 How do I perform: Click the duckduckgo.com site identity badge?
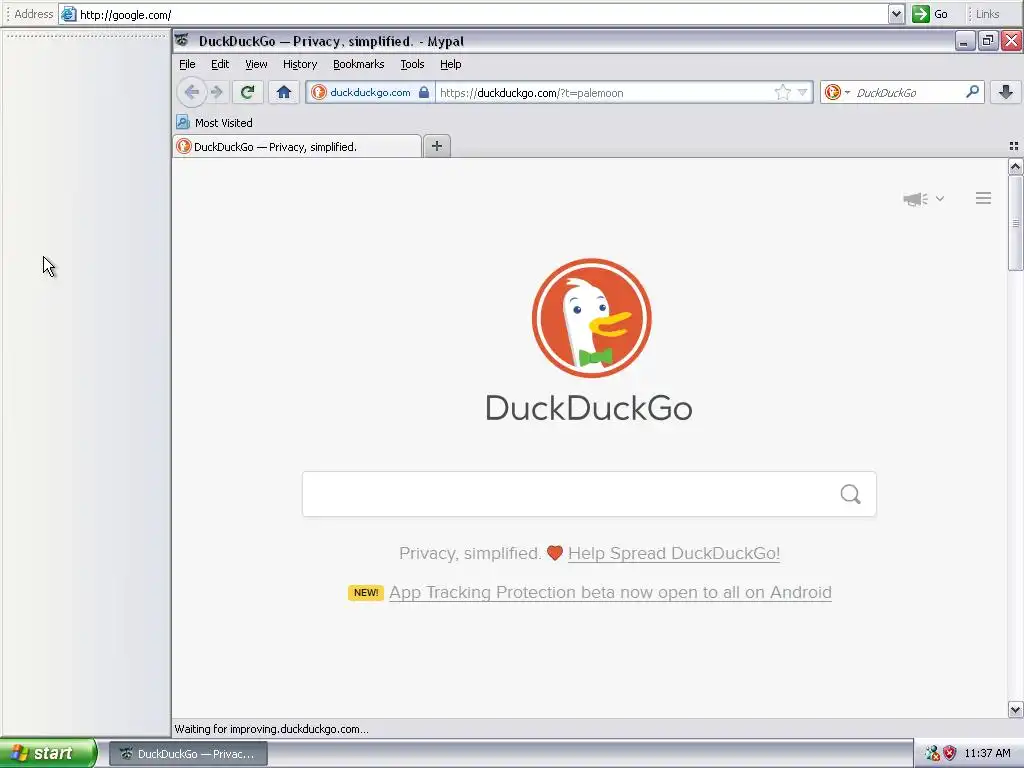[370, 92]
